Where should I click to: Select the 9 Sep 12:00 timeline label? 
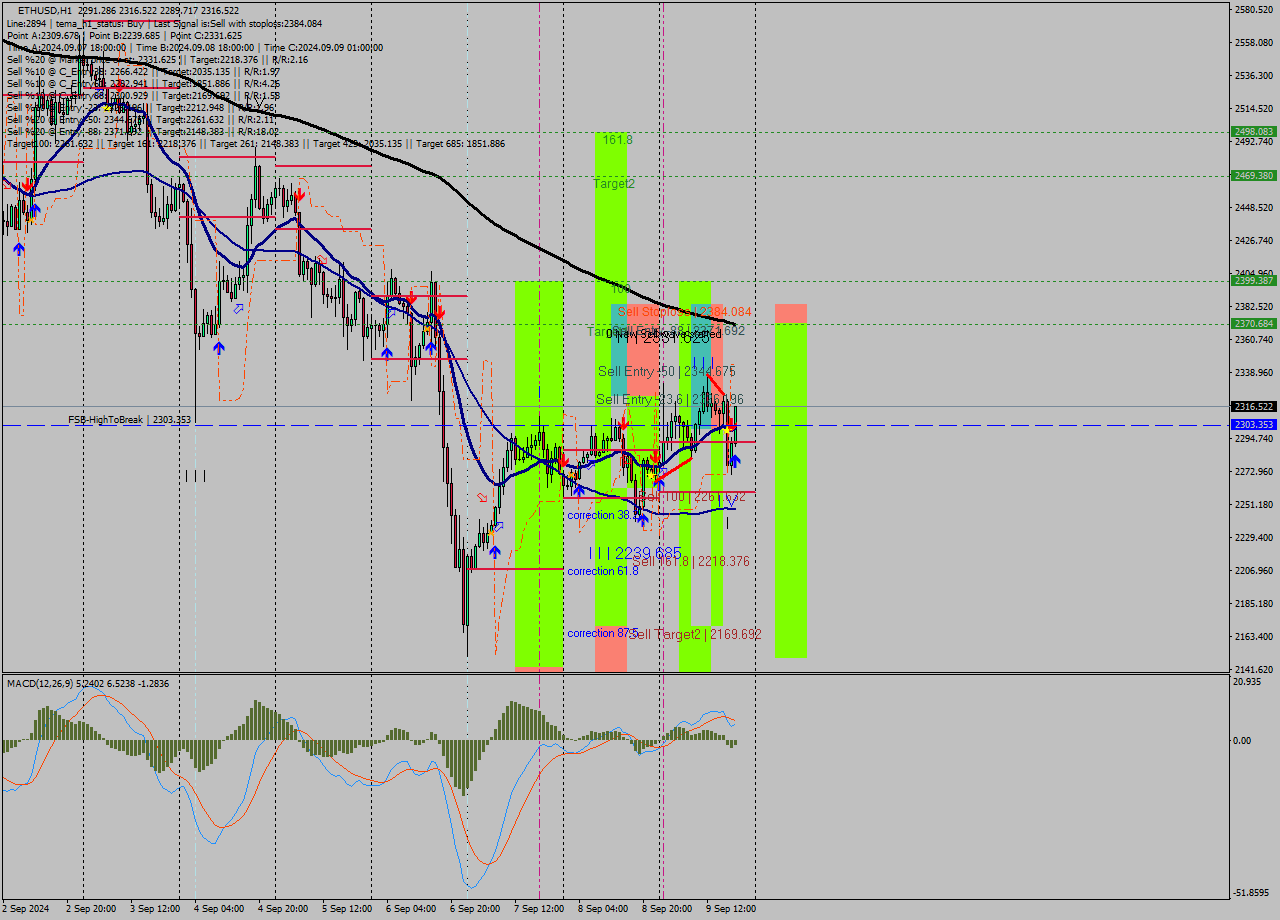[731, 910]
